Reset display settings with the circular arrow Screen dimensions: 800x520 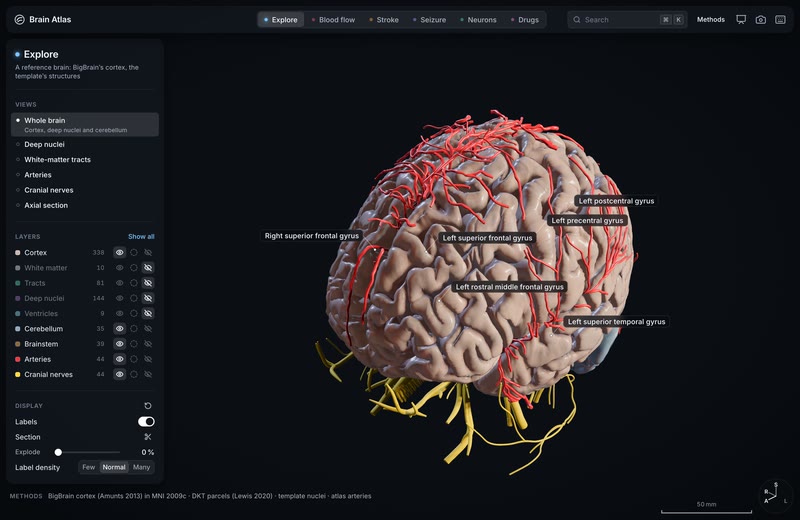[x=148, y=406]
